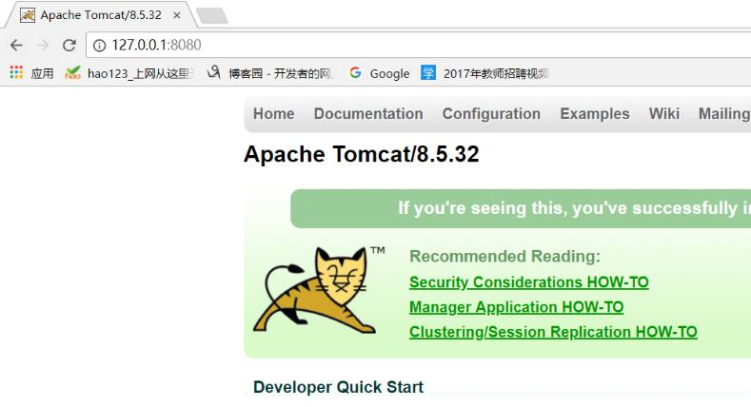Viewport: 751px width, 407px height.
Task: Open the Home navigation item
Action: point(274,114)
